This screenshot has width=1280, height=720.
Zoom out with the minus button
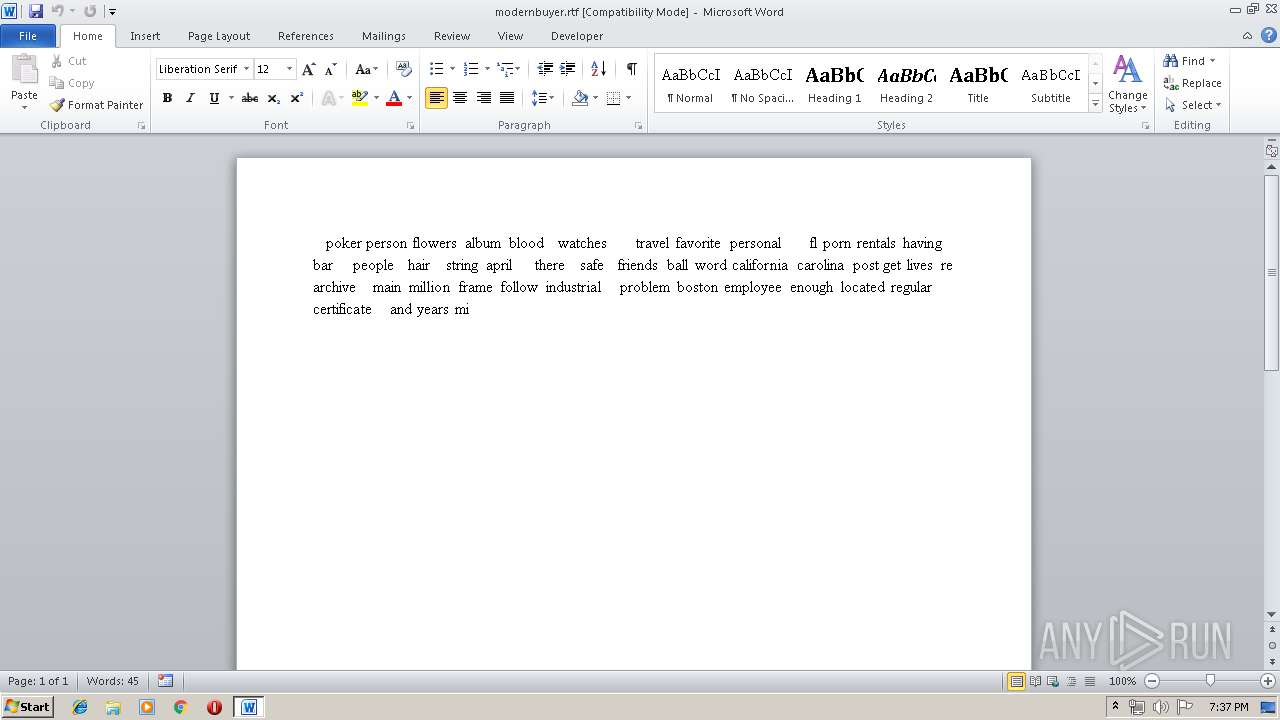point(1151,681)
